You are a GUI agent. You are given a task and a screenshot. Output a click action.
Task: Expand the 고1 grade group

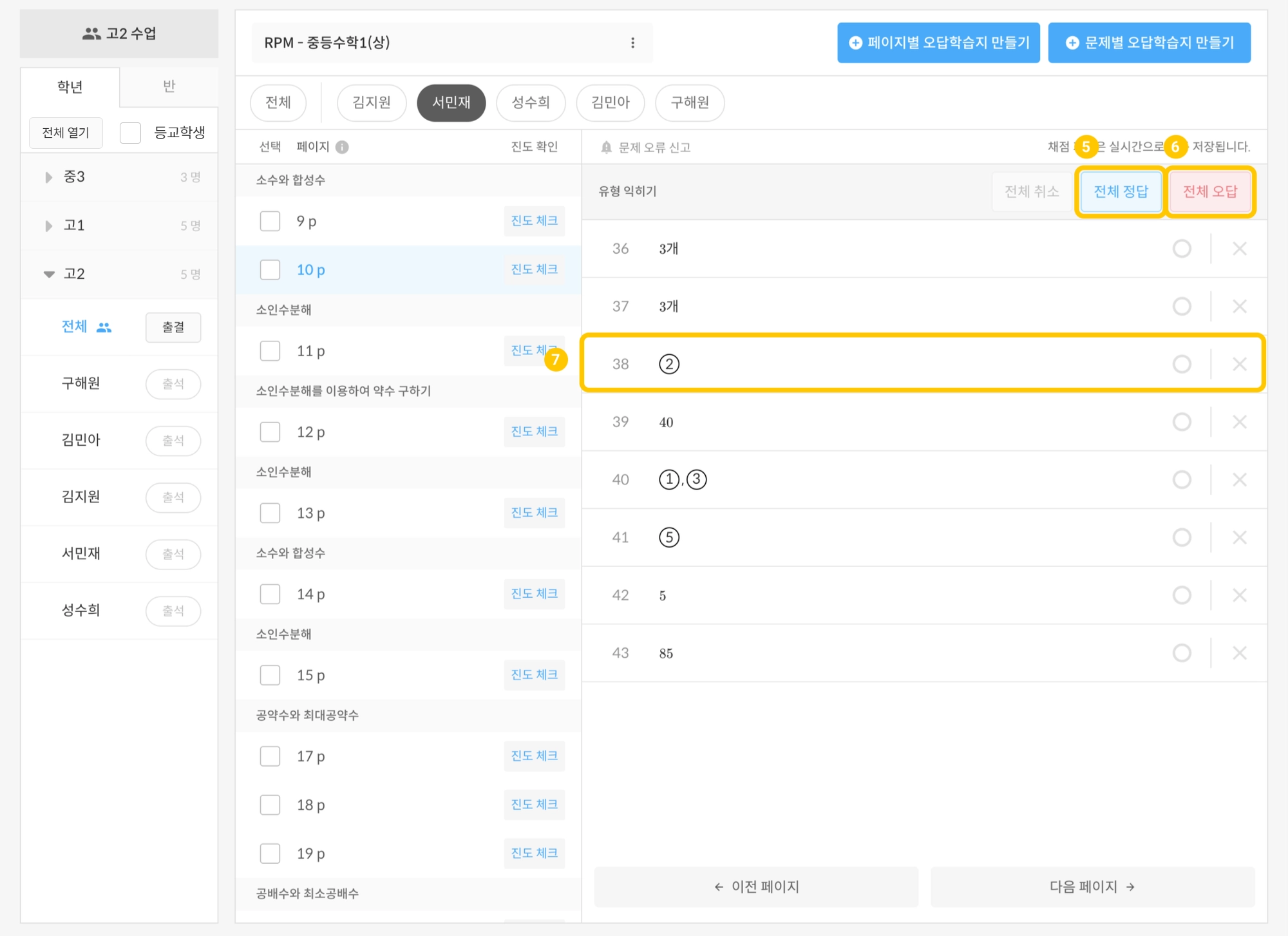(49, 225)
